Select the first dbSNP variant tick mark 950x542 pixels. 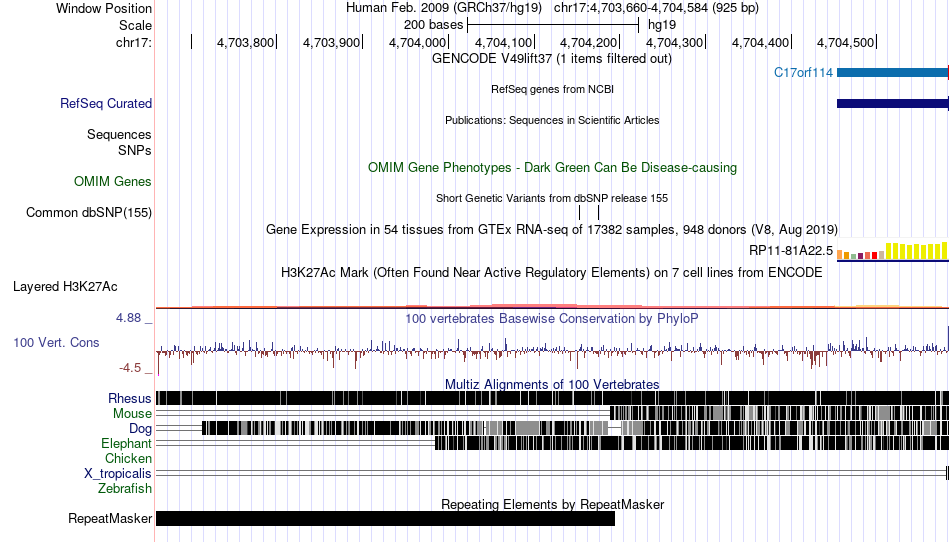(x=580, y=213)
